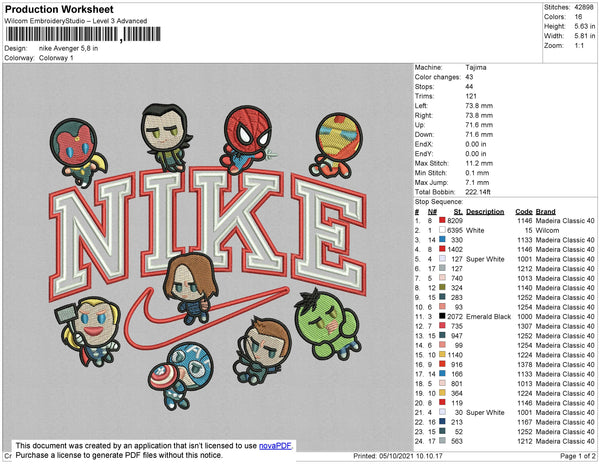Screen dimensions: 600x464
Task: Select the pink swatch in stop row 10
Action: pyautogui.click(x=442, y=307)
